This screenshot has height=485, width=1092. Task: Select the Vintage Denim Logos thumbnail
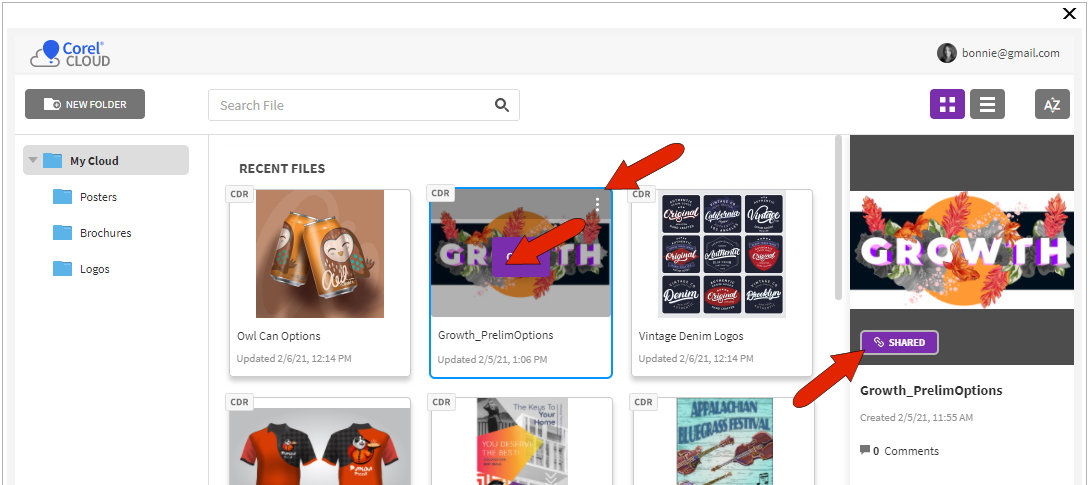[722, 254]
